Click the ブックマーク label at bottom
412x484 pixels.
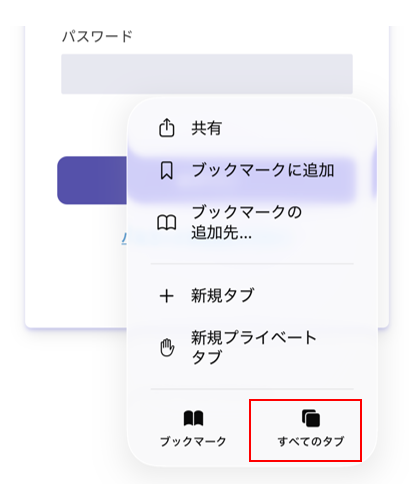coord(193,442)
